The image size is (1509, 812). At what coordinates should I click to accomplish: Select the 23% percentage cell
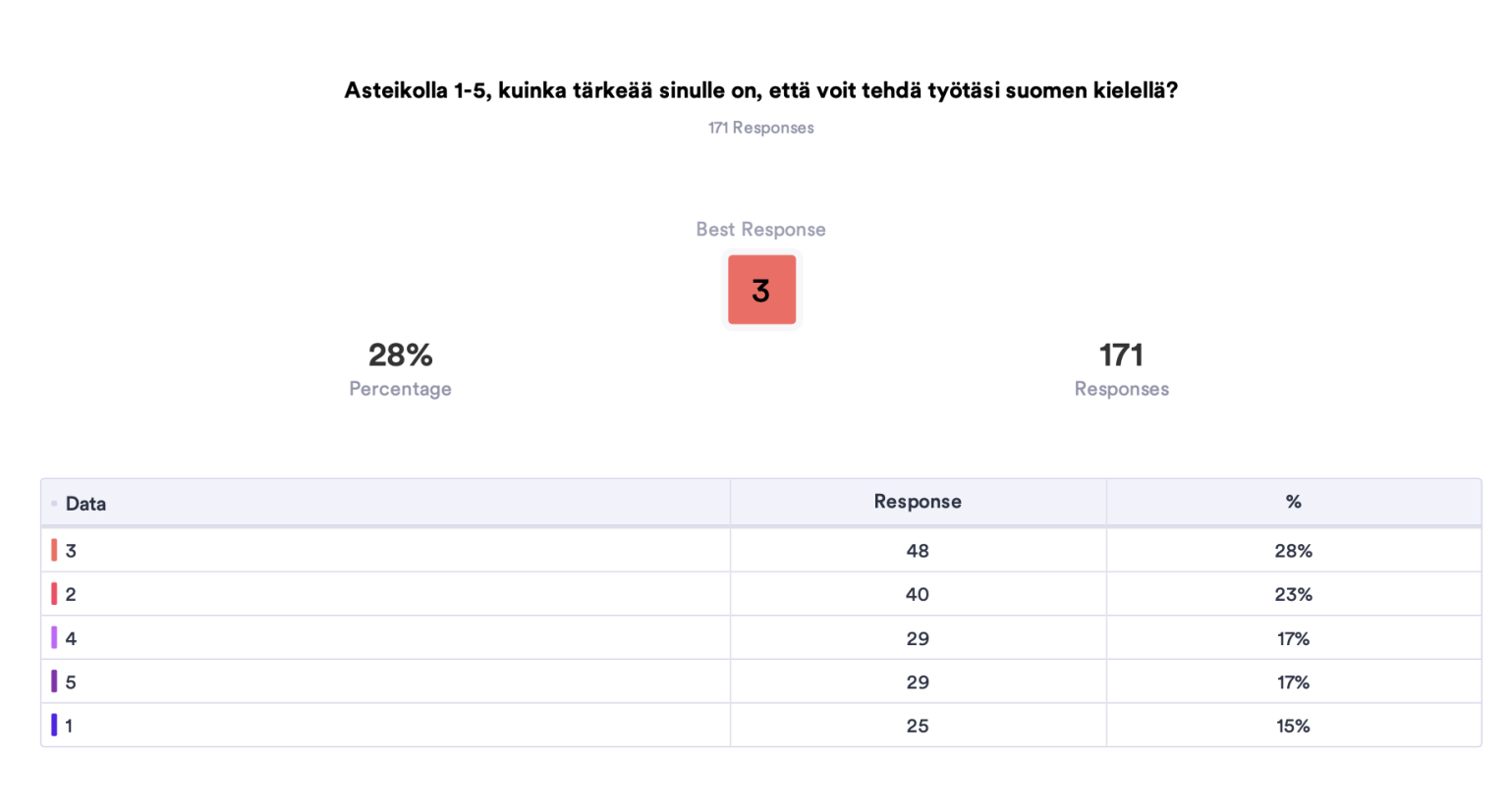click(1294, 594)
